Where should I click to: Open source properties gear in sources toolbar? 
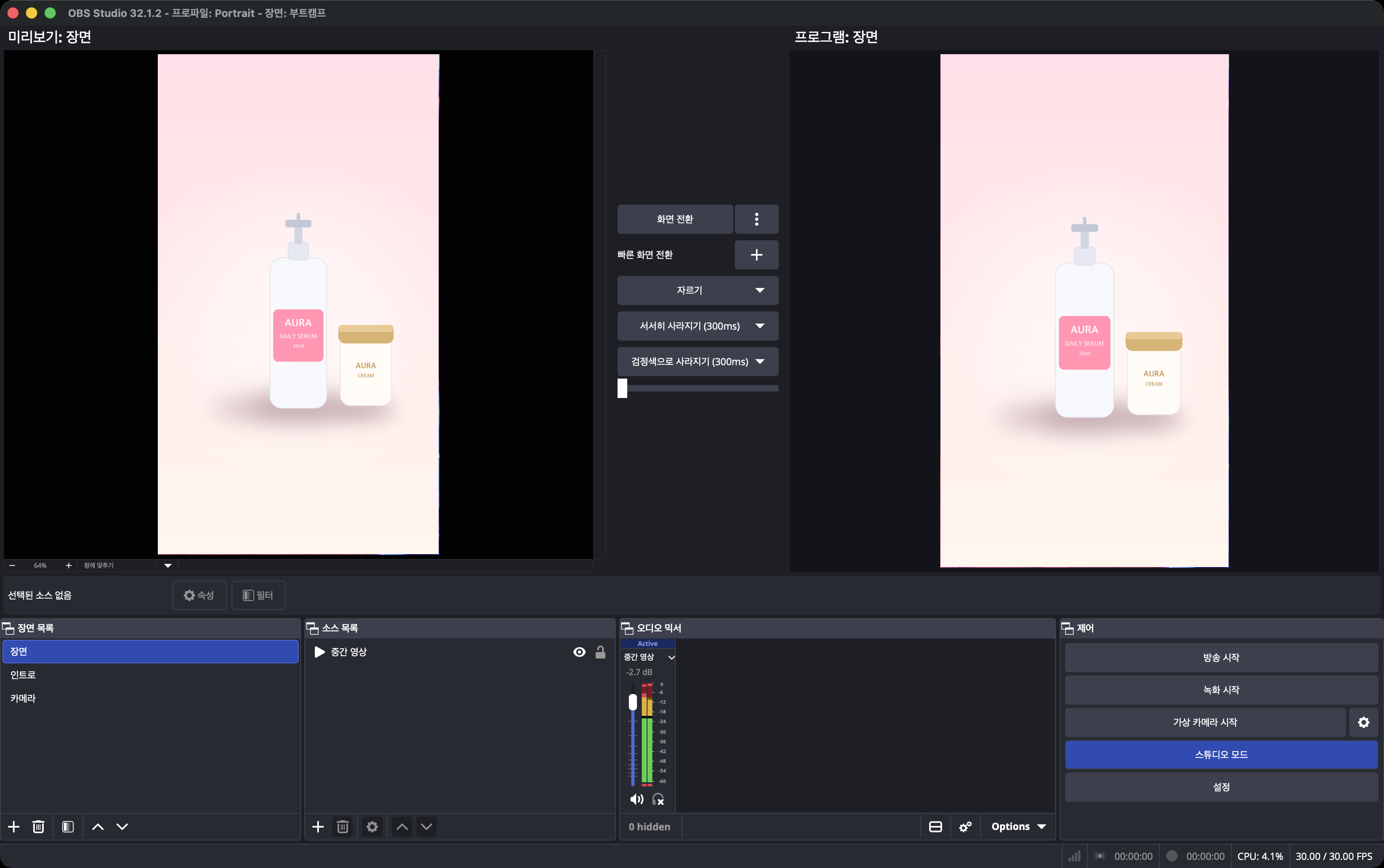[372, 827]
